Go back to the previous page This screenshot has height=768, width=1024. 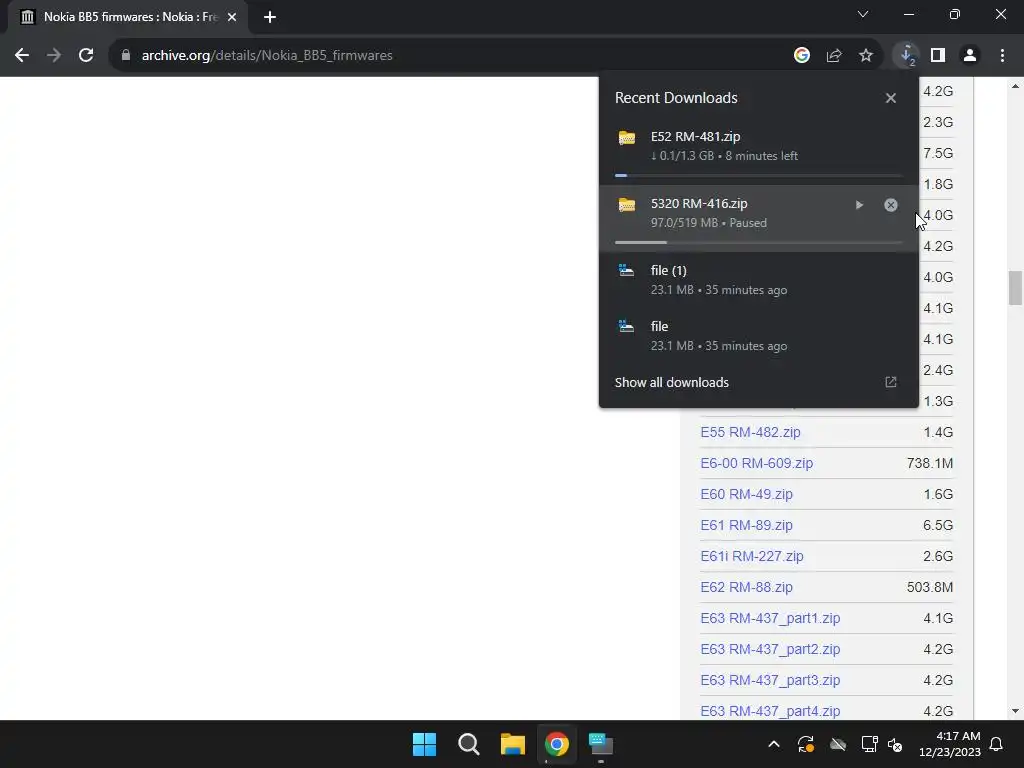pyautogui.click(x=22, y=56)
